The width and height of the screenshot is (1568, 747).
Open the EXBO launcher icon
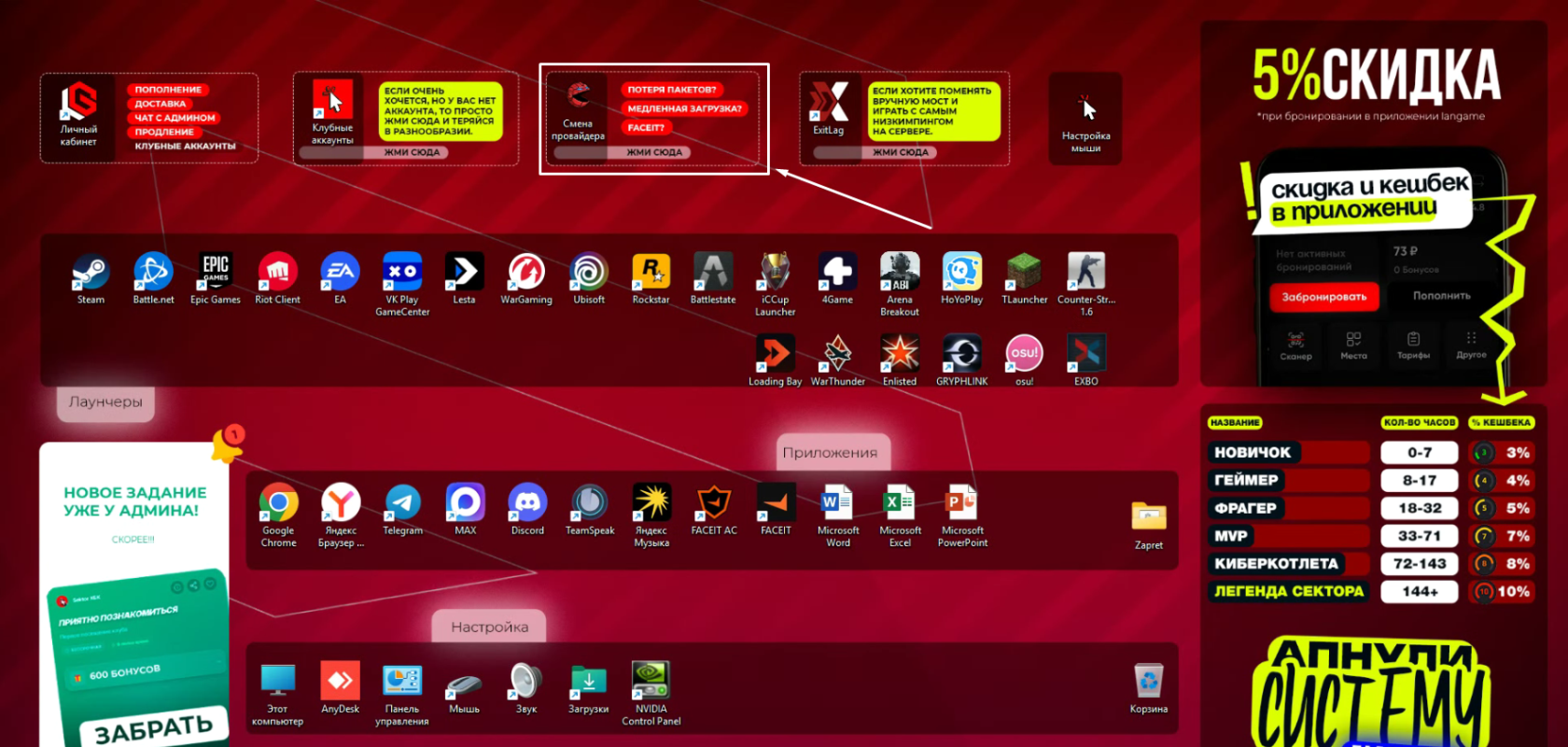[1086, 353]
